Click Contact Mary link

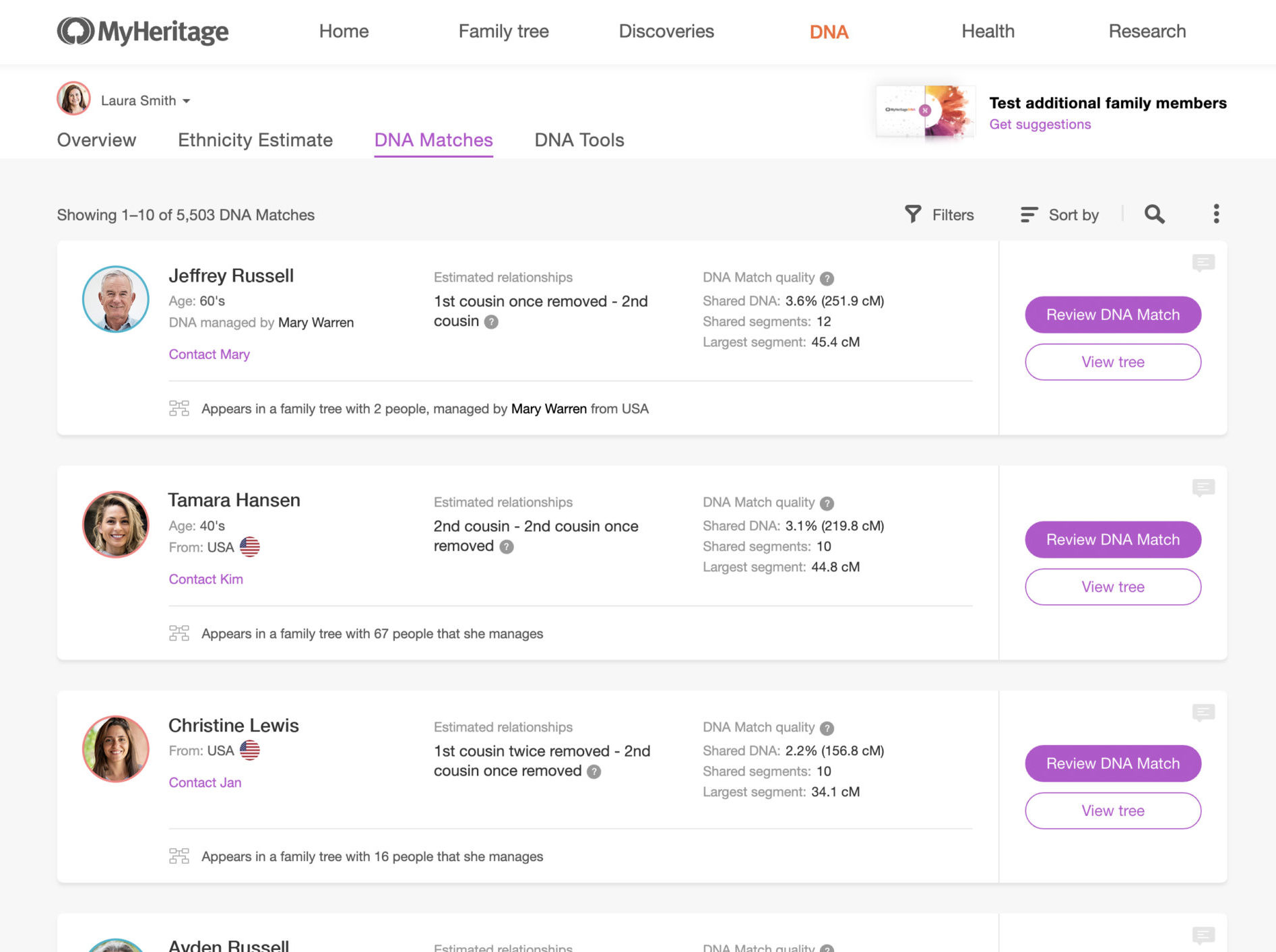point(209,354)
